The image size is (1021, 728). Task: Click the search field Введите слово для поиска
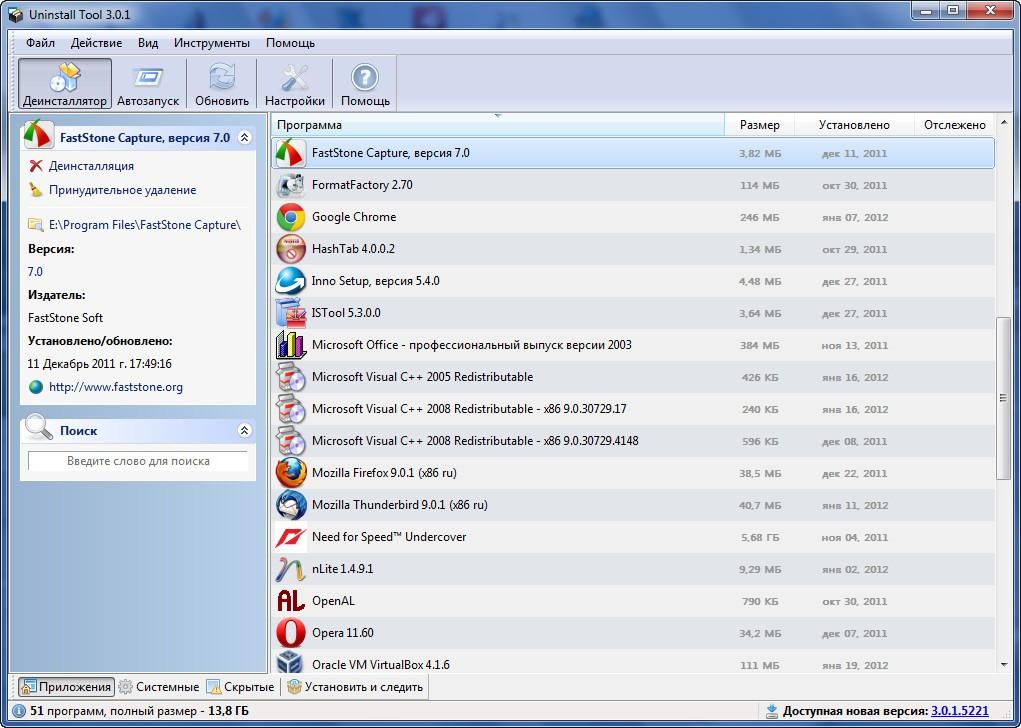click(138, 461)
